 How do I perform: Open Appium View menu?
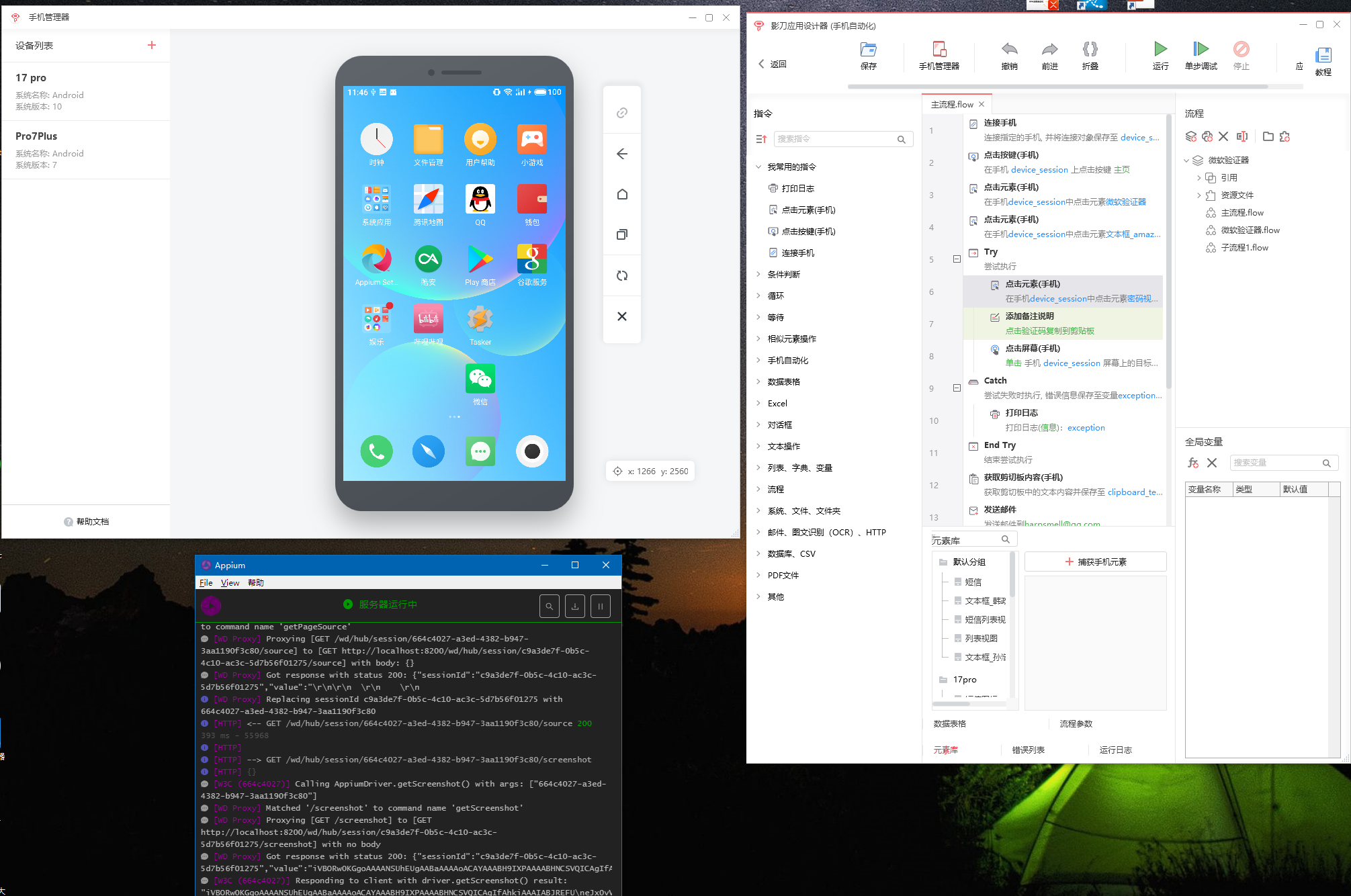point(230,582)
